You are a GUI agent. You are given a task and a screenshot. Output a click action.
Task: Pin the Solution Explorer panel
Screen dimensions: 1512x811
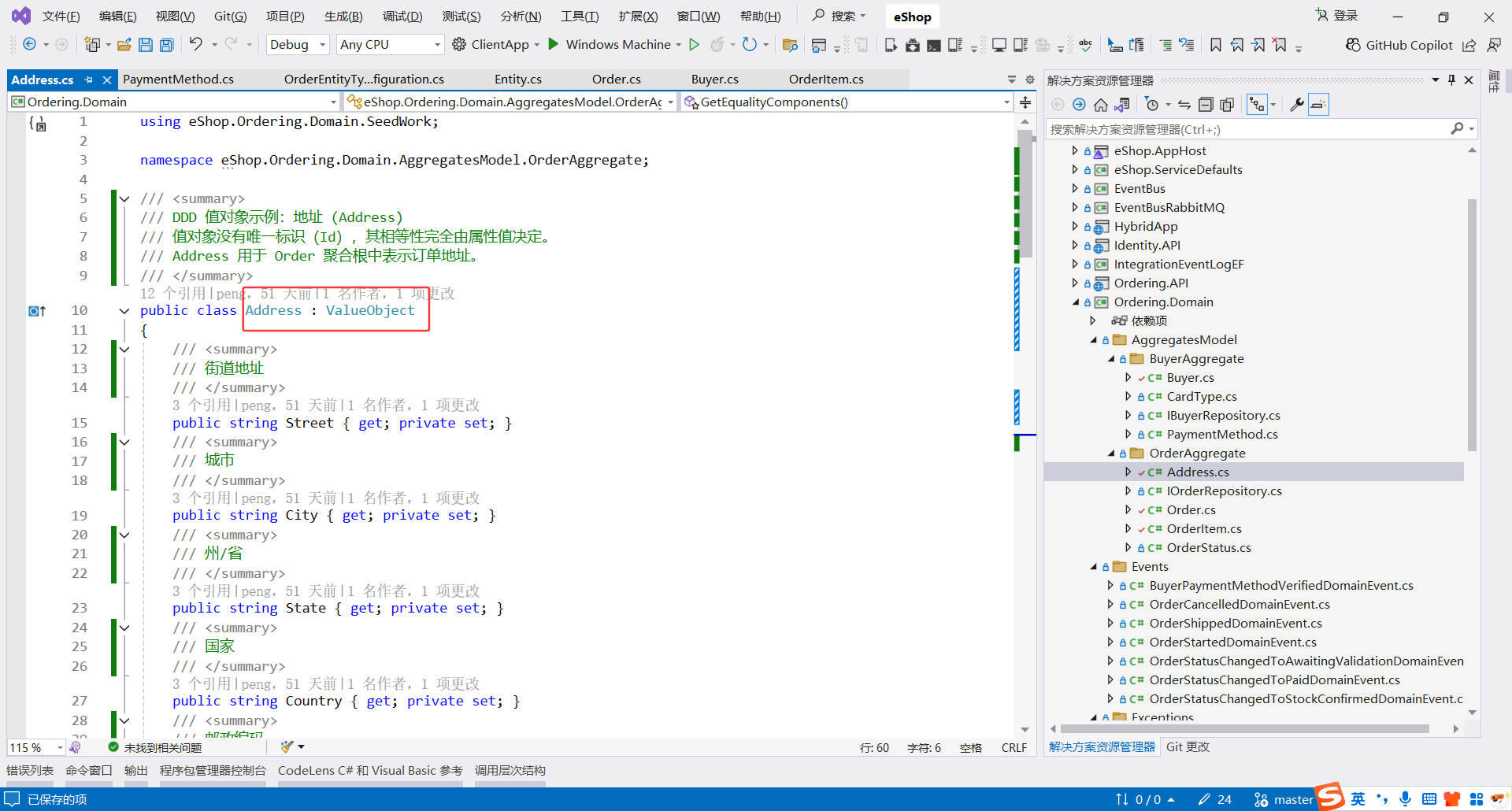[x=1451, y=80]
